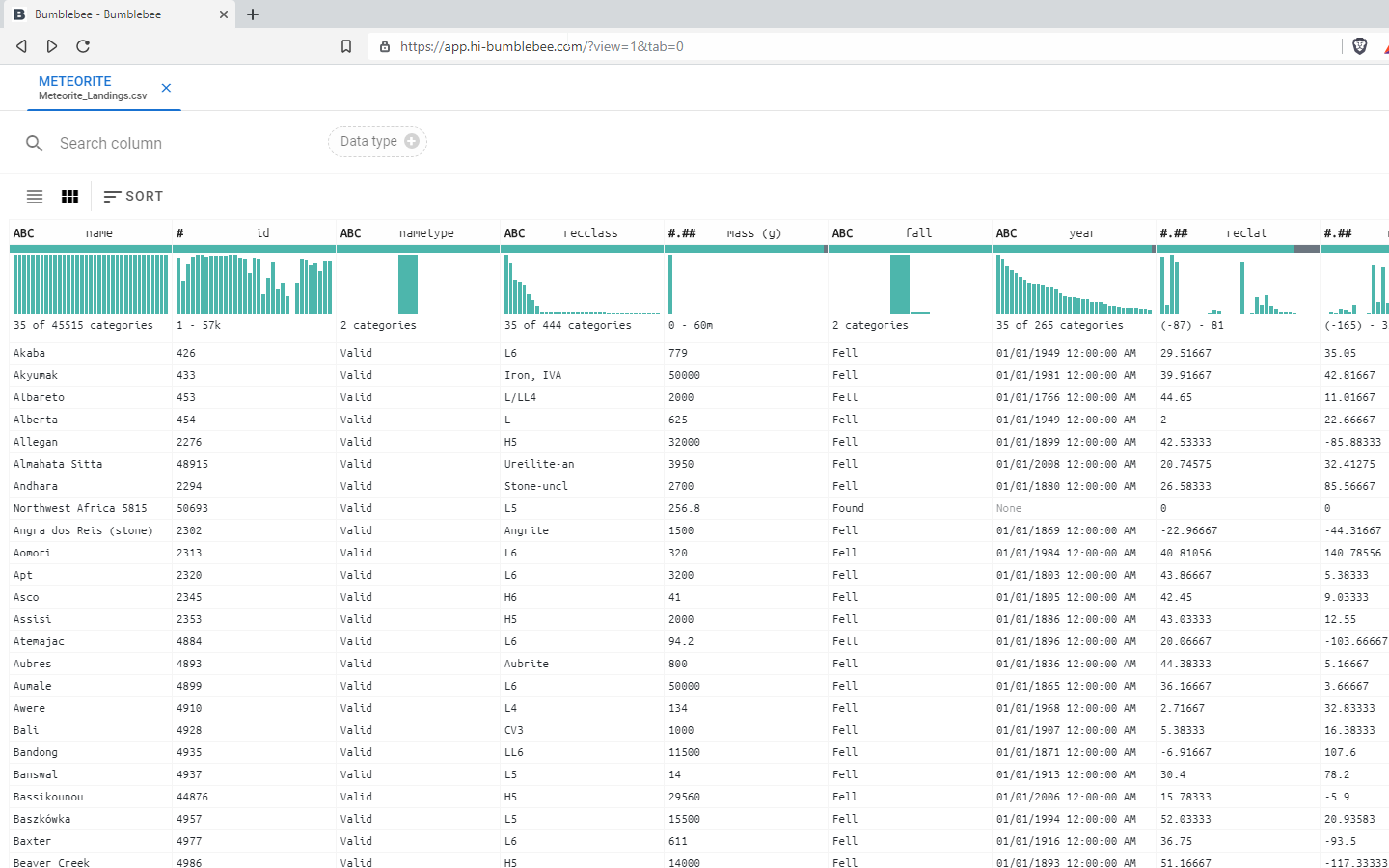The image size is (1389, 868).
Task: Click the # numeric icon on the id column
Action: pos(177,232)
